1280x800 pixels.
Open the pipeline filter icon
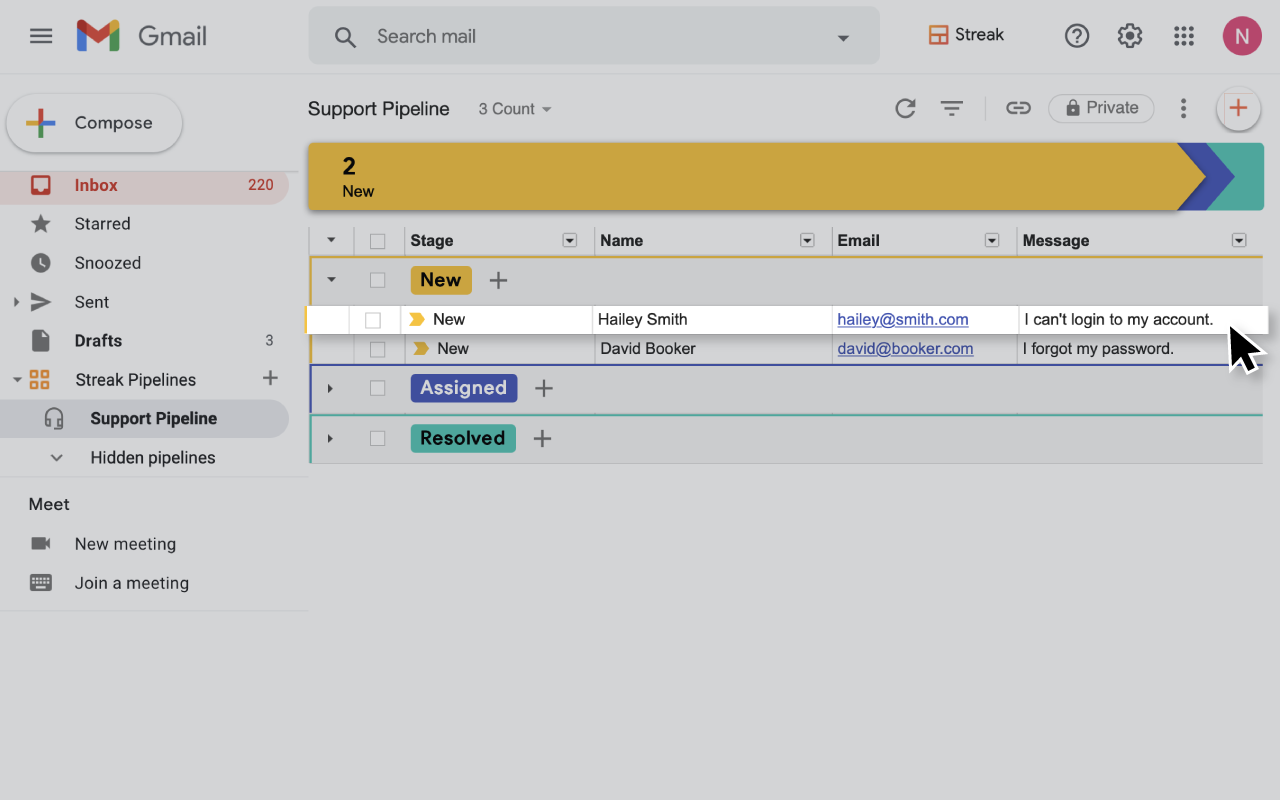click(952, 109)
